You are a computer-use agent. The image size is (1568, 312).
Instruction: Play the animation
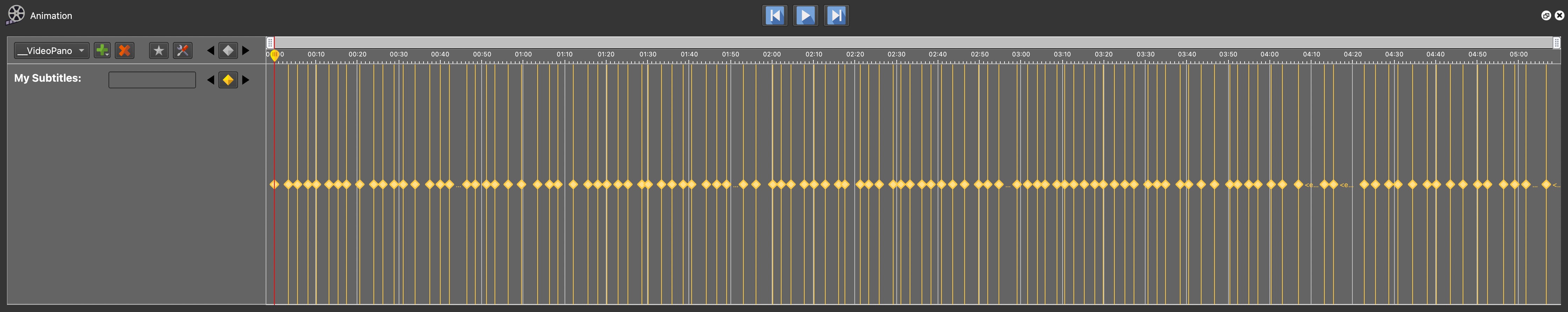tap(805, 15)
